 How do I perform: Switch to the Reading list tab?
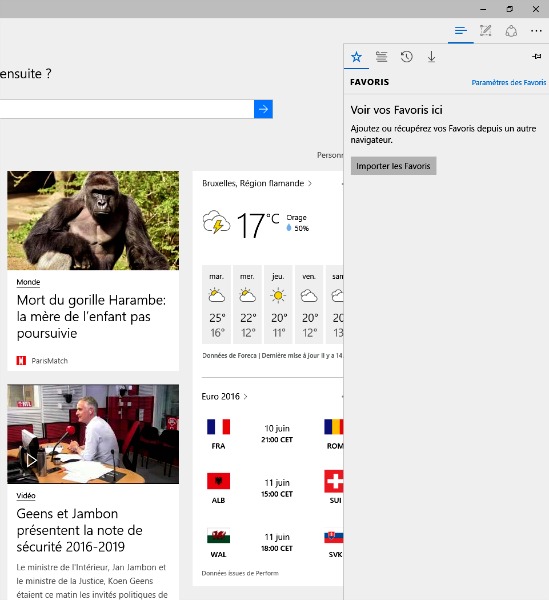click(381, 57)
